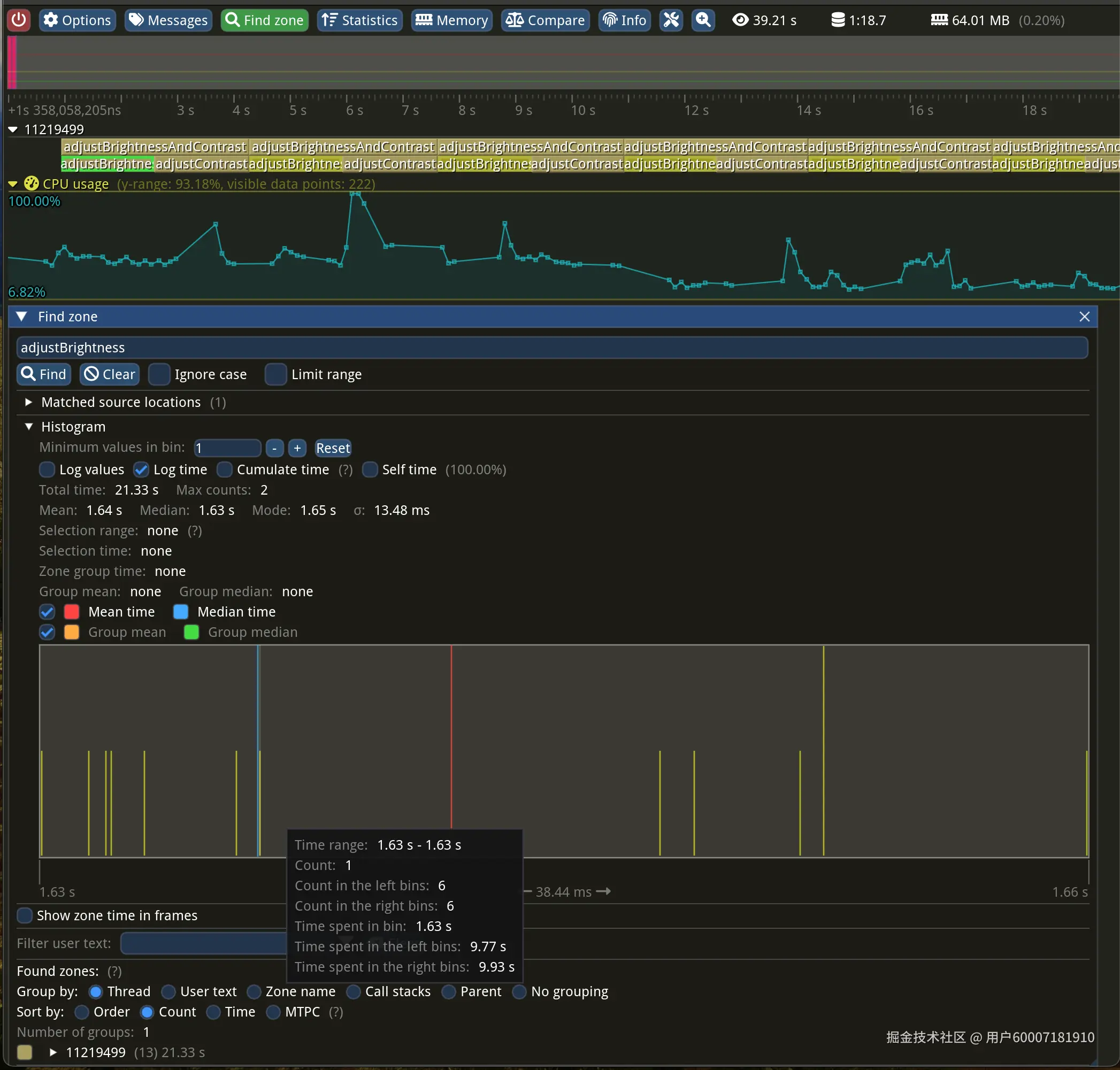The width and height of the screenshot is (1120, 1070).
Task: Collapse the Histogram section
Action: pyautogui.click(x=28, y=427)
